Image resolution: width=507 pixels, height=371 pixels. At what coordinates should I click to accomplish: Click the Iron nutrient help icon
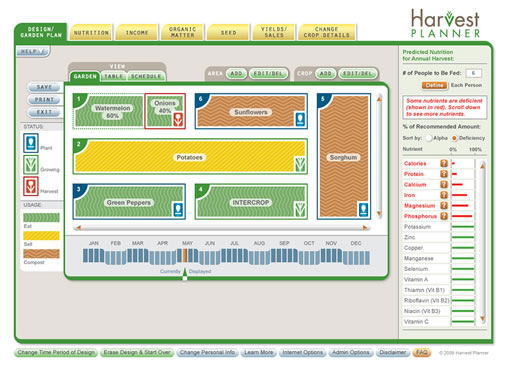click(444, 195)
